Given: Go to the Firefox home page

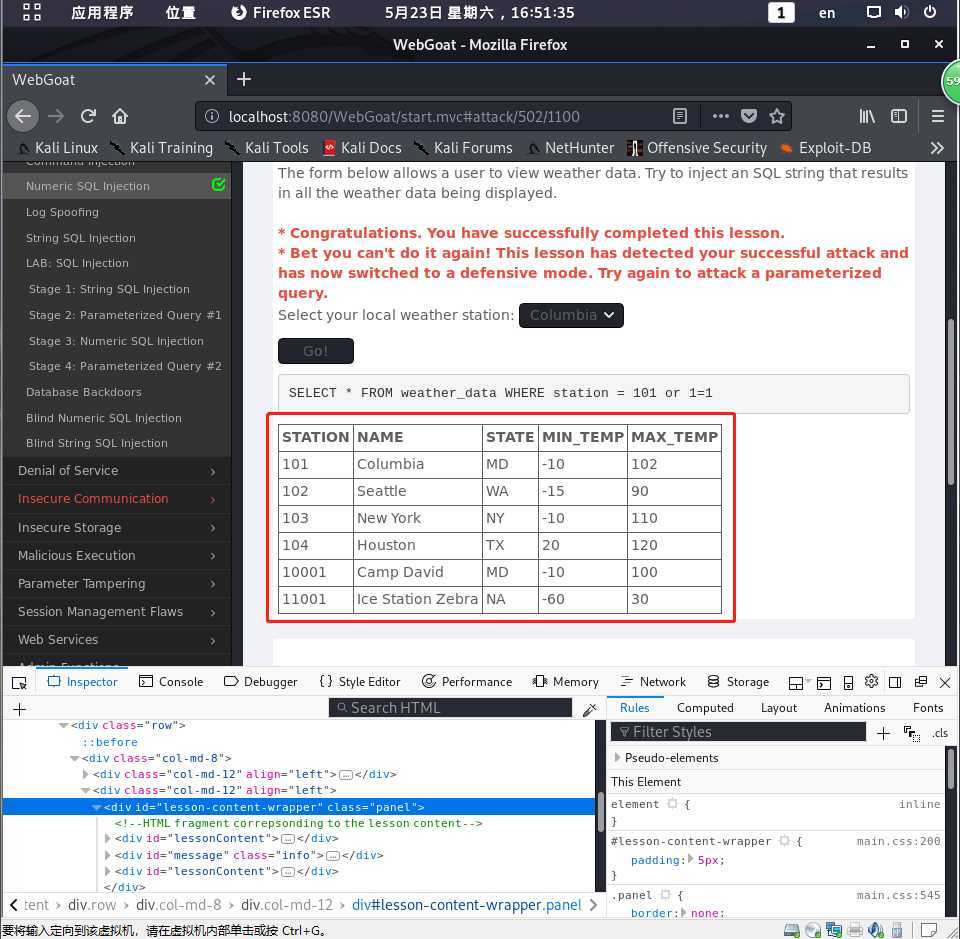Looking at the screenshot, I should tap(120, 116).
